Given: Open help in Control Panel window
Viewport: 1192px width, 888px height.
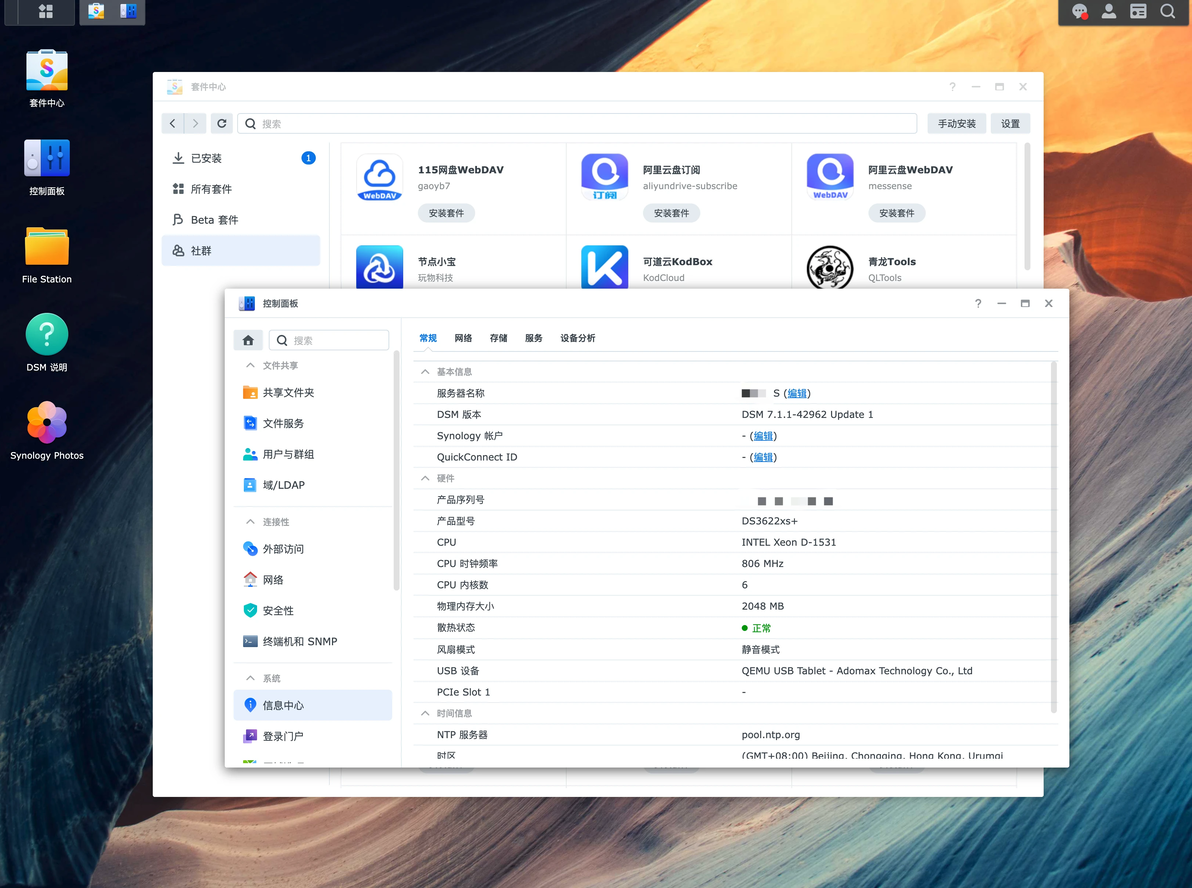Looking at the screenshot, I should pyautogui.click(x=978, y=303).
